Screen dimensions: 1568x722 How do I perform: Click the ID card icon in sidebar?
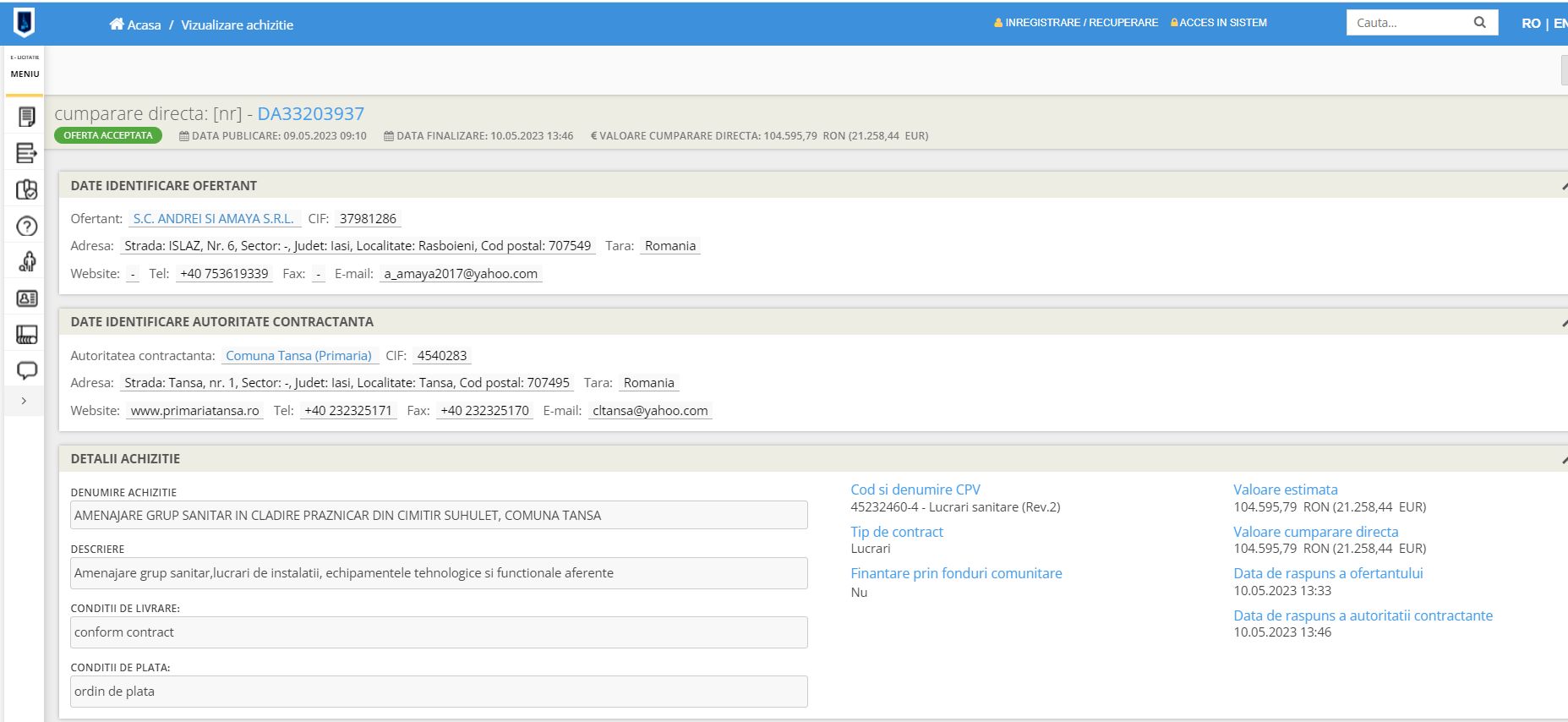[27, 298]
